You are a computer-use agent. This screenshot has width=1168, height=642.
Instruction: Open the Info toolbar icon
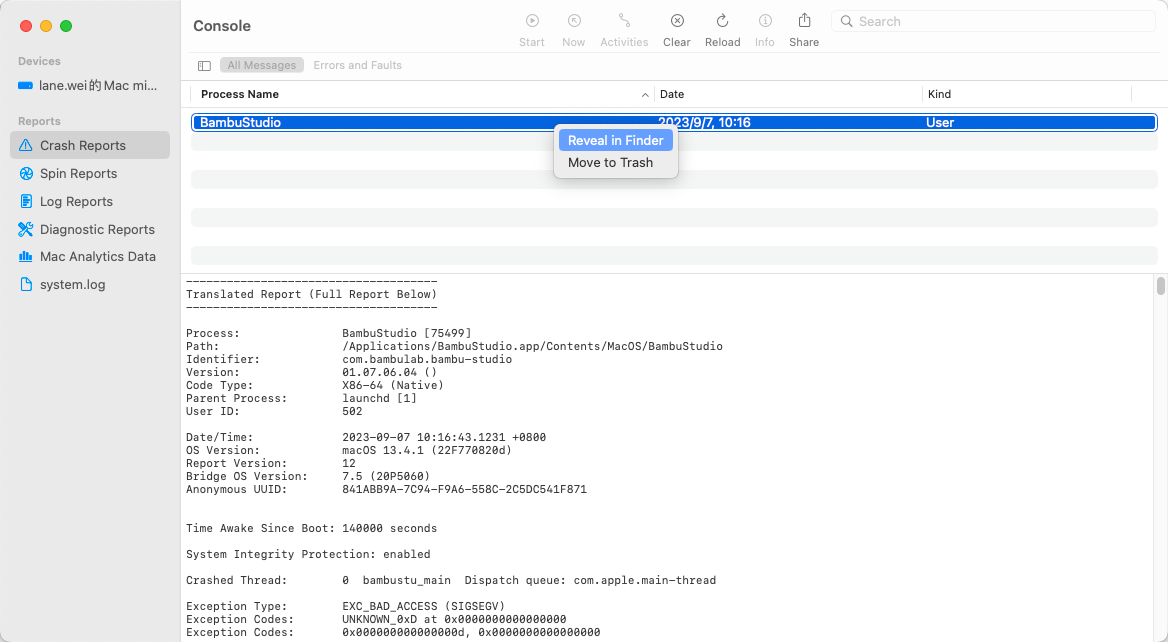point(765,21)
